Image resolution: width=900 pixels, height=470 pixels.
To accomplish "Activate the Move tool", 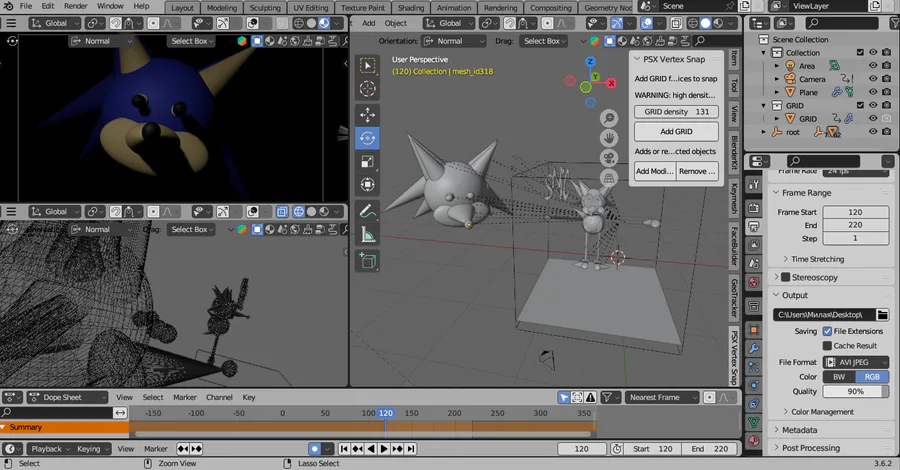I will pyautogui.click(x=367, y=115).
